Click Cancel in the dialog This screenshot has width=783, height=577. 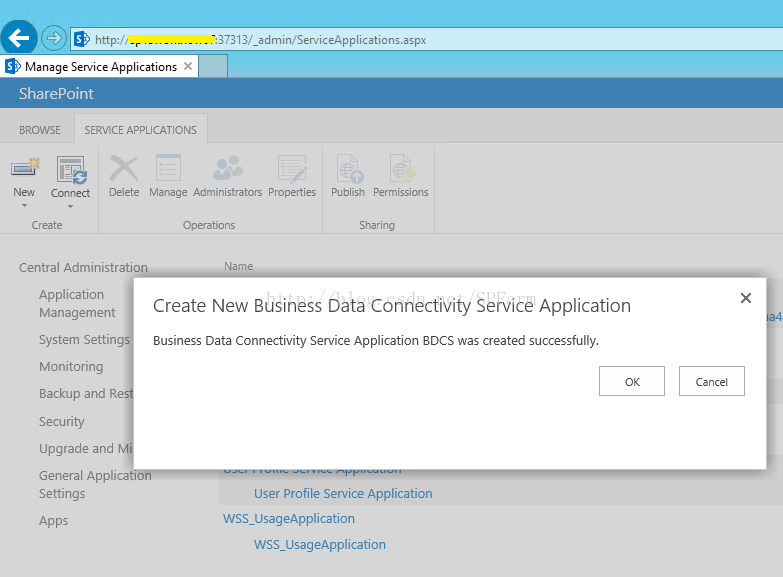tap(712, 381)
